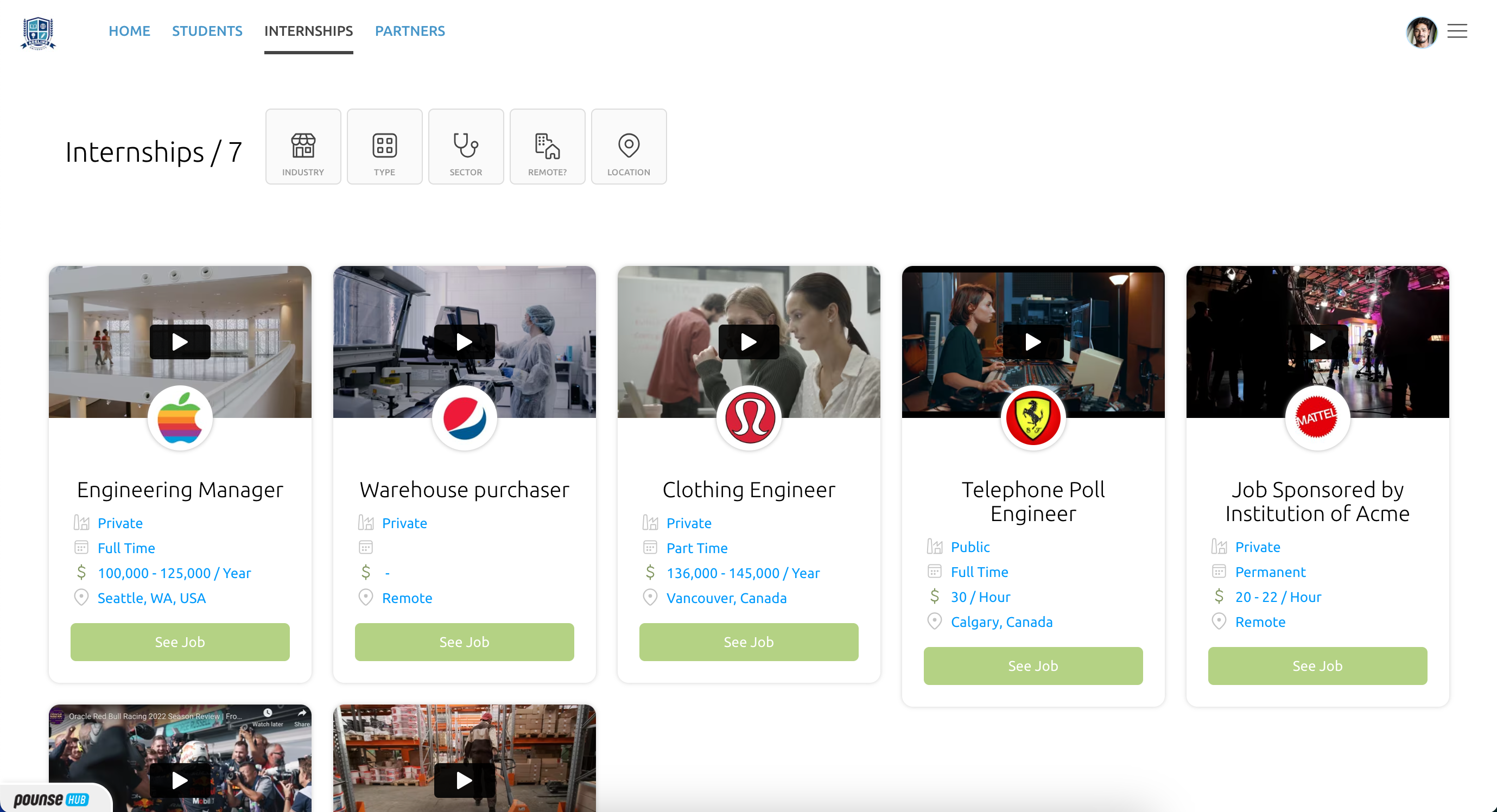
Task: Go to the Partners tab
Action: tap(410, 31)
